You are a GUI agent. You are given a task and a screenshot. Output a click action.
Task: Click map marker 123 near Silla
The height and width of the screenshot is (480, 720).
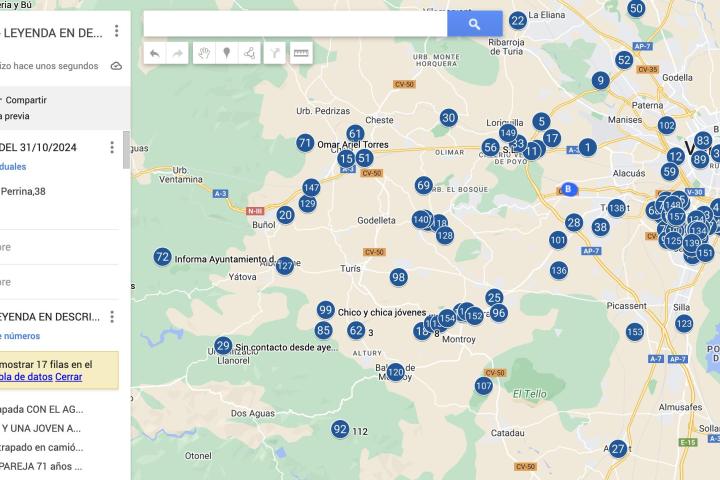tap(684, 323)
